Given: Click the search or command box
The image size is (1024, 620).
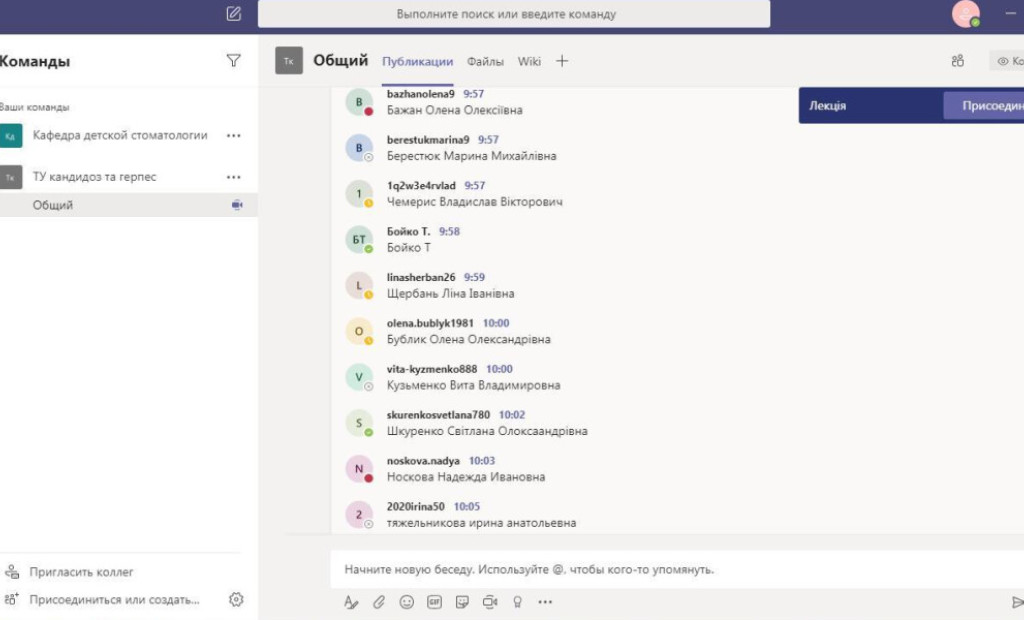Looking at the screenshot, I should 514,14.
